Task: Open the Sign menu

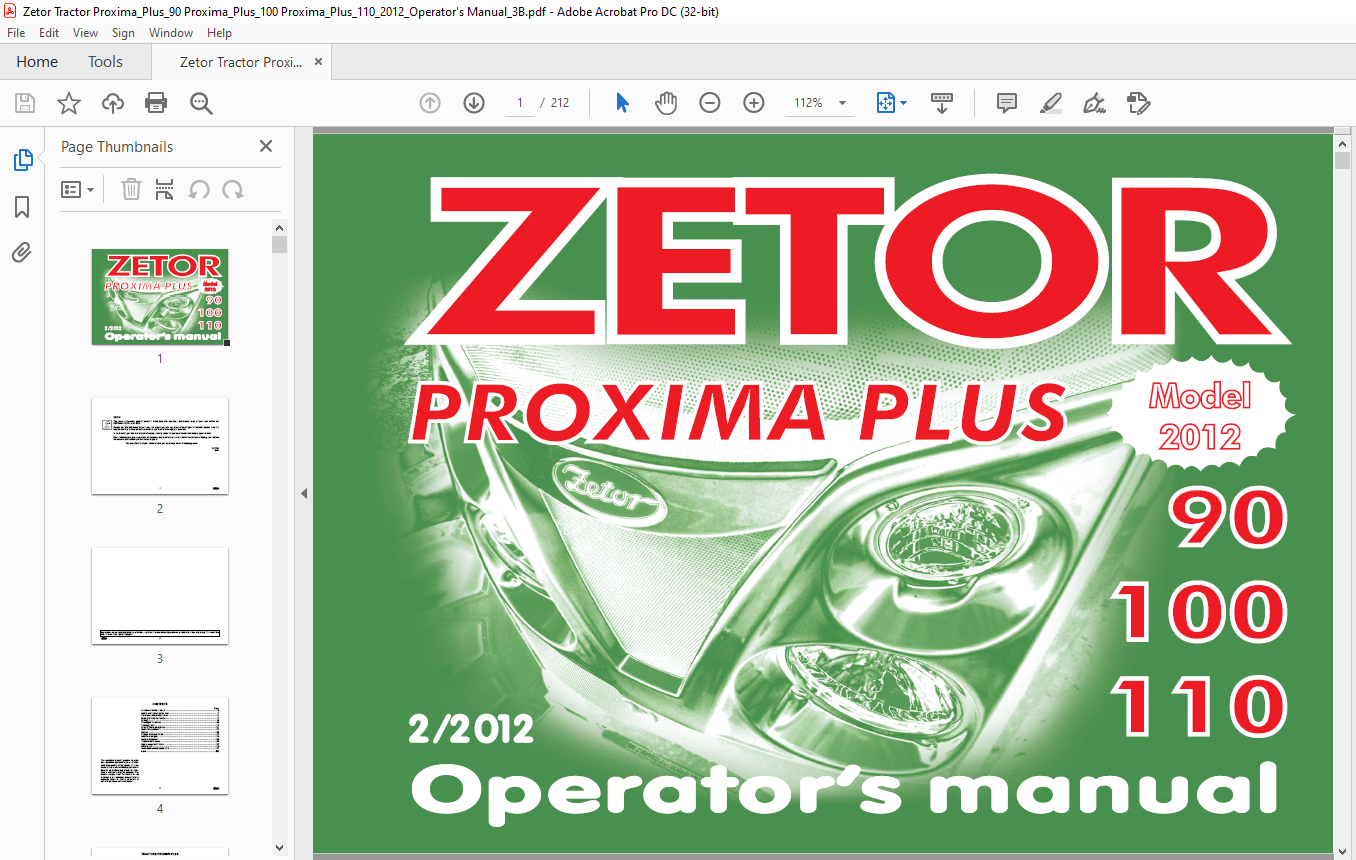Action: 123,33
